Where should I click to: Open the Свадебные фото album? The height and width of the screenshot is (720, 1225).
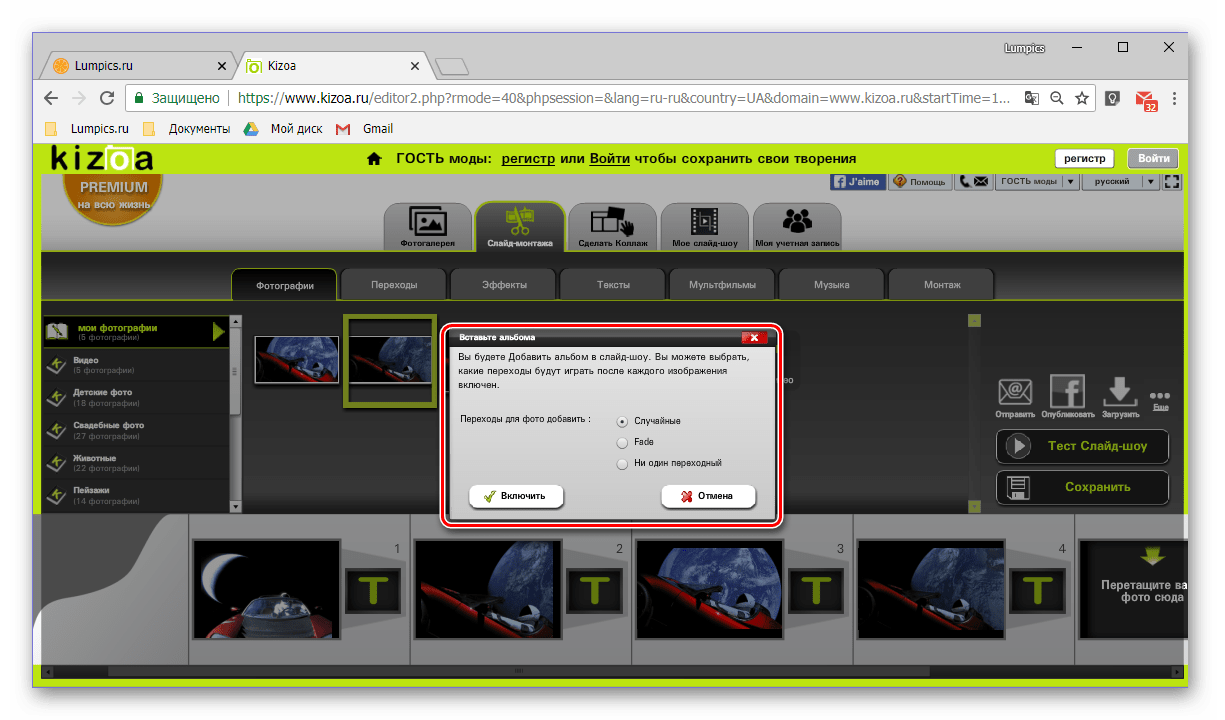click(136, 430)
